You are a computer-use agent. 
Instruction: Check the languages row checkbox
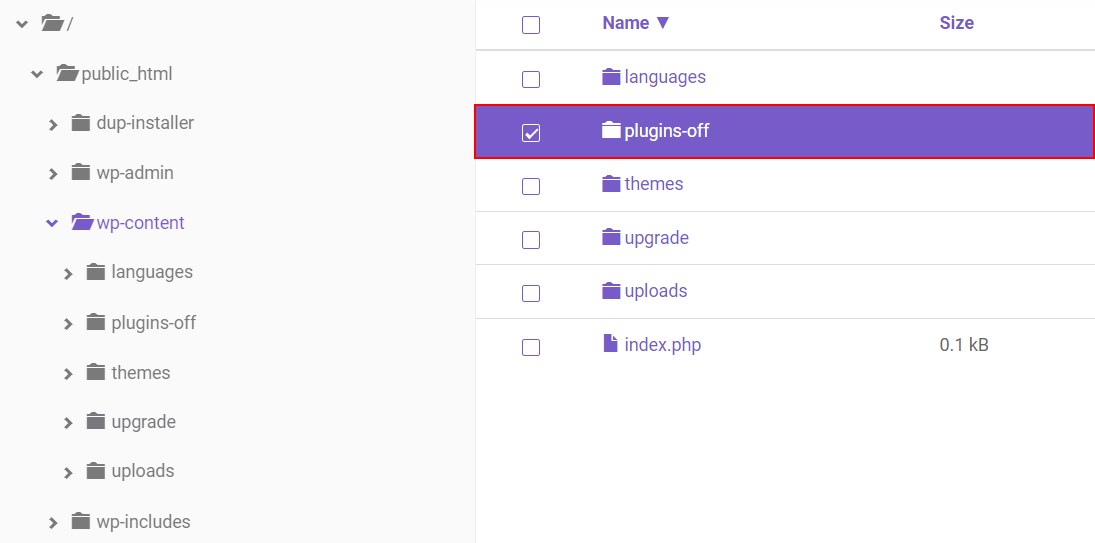pyautogui.click(x=531, y=79)
